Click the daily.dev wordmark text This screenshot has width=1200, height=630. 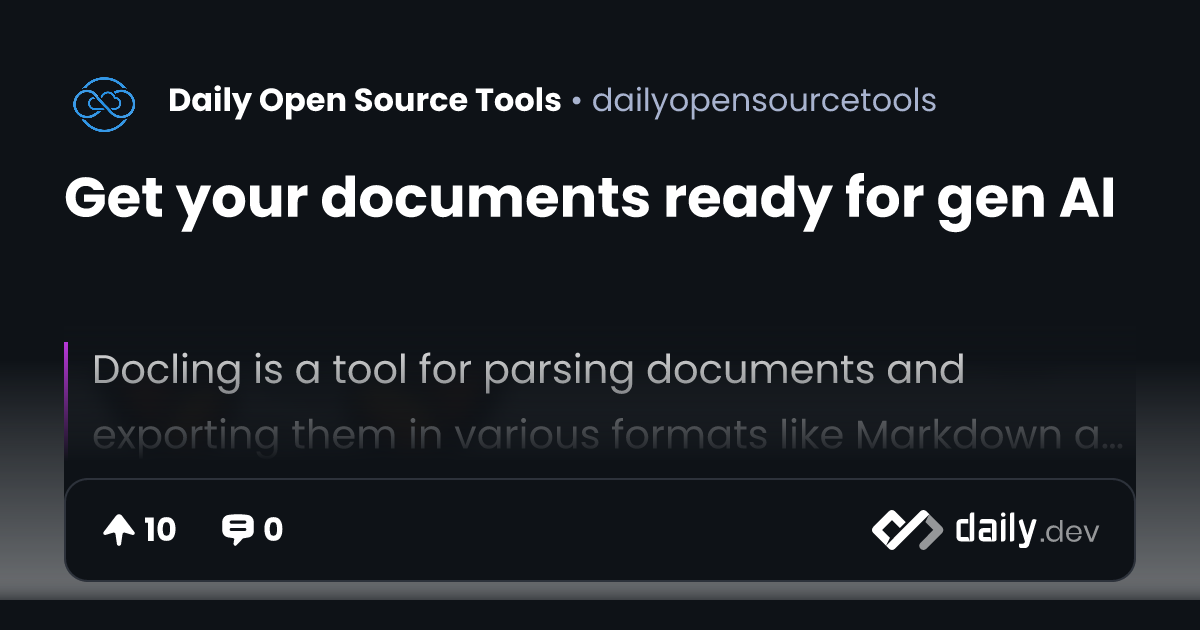(1027, 530)
